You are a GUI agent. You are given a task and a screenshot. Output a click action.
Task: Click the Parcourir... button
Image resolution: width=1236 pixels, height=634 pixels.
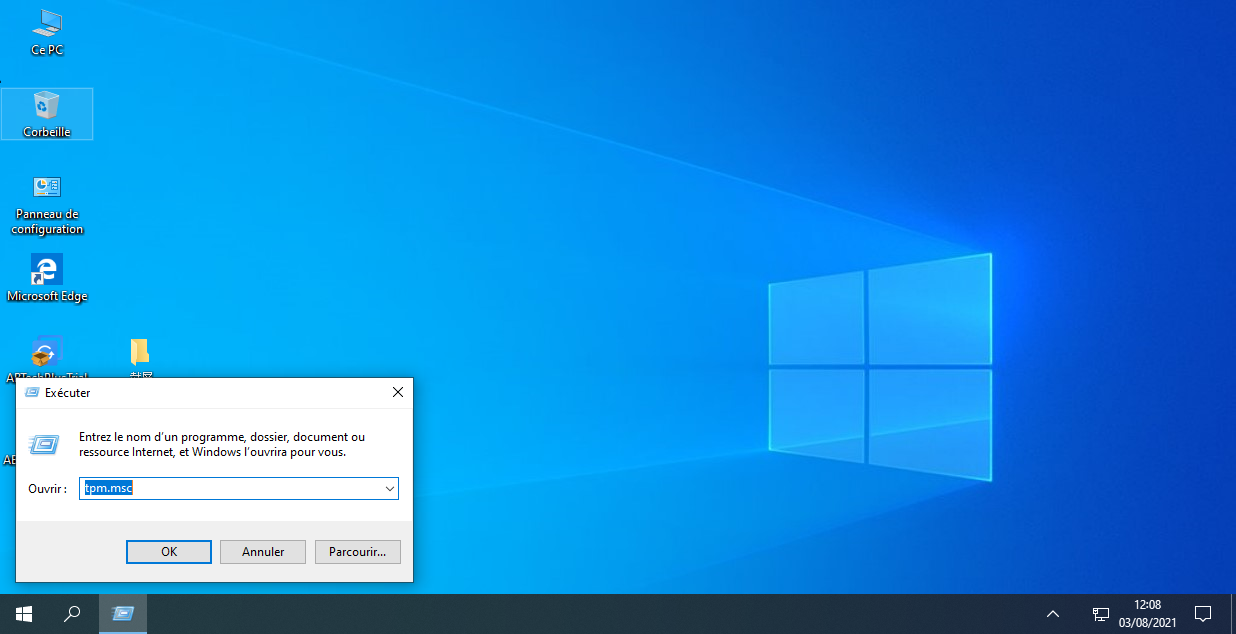pyautogui.click(x=358, y=552)
